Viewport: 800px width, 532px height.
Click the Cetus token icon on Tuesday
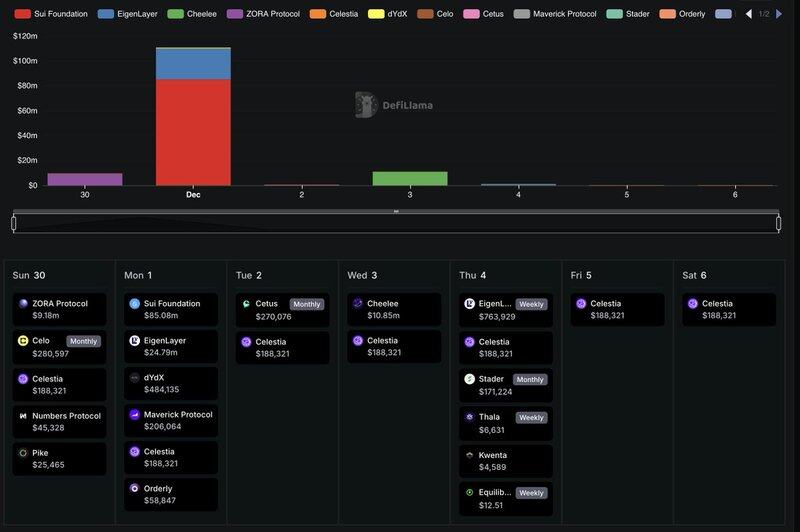(247, 304)
